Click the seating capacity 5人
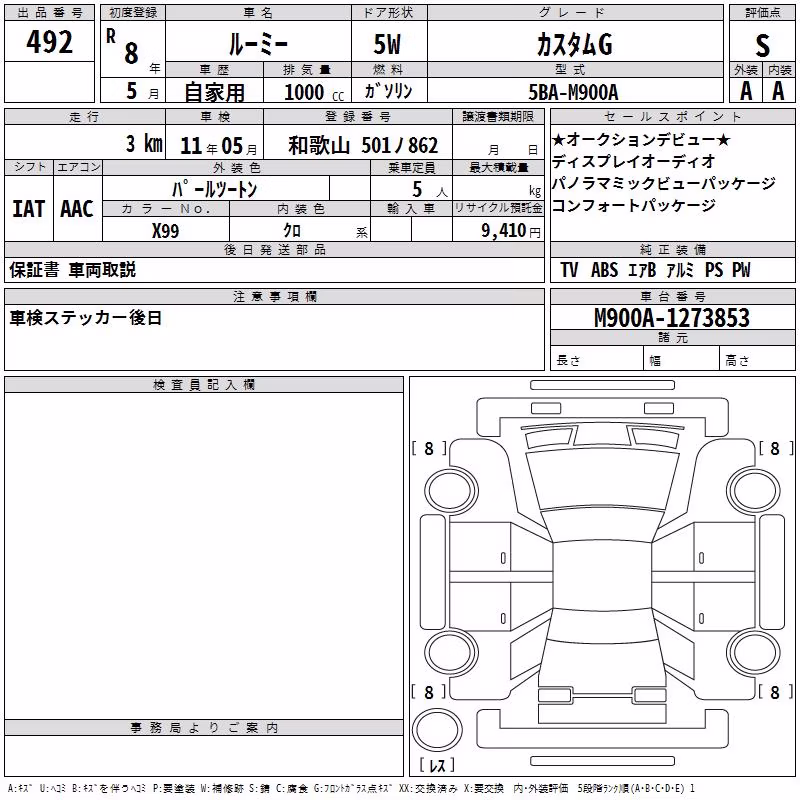Screen dimensions: 800x800 click(x=429, y=189)
